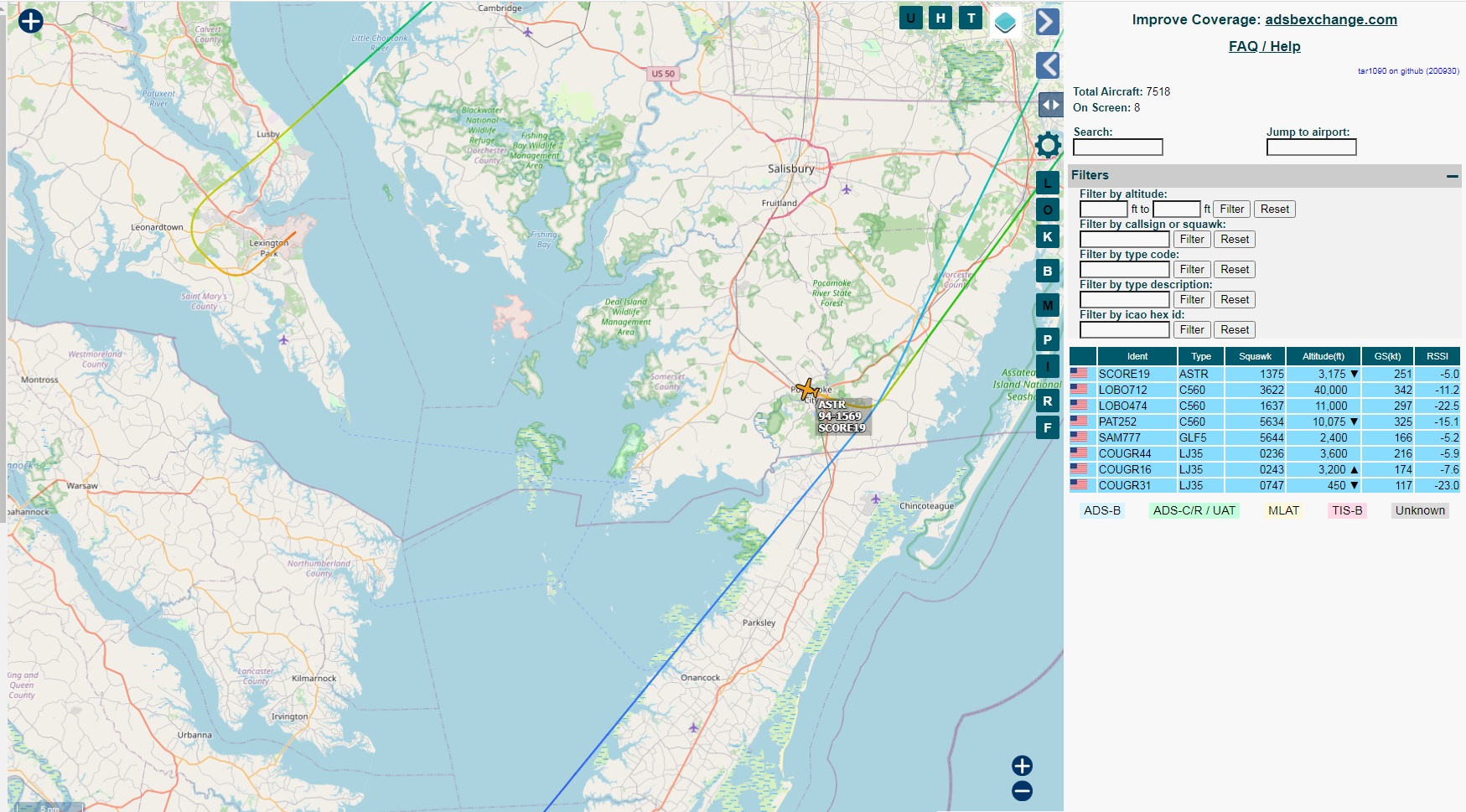Zoom in with map plus button
Screen dimensions: 1466x812
point(1022,766)
